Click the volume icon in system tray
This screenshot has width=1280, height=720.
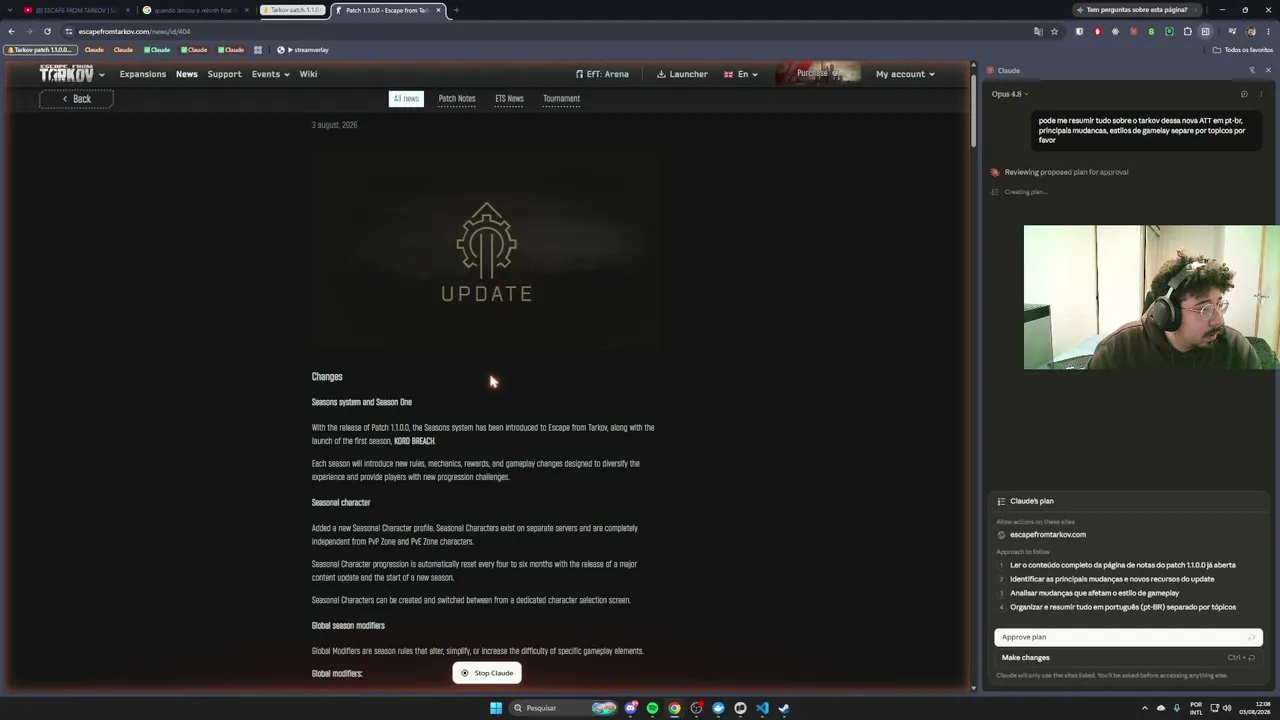(1227, 708)
